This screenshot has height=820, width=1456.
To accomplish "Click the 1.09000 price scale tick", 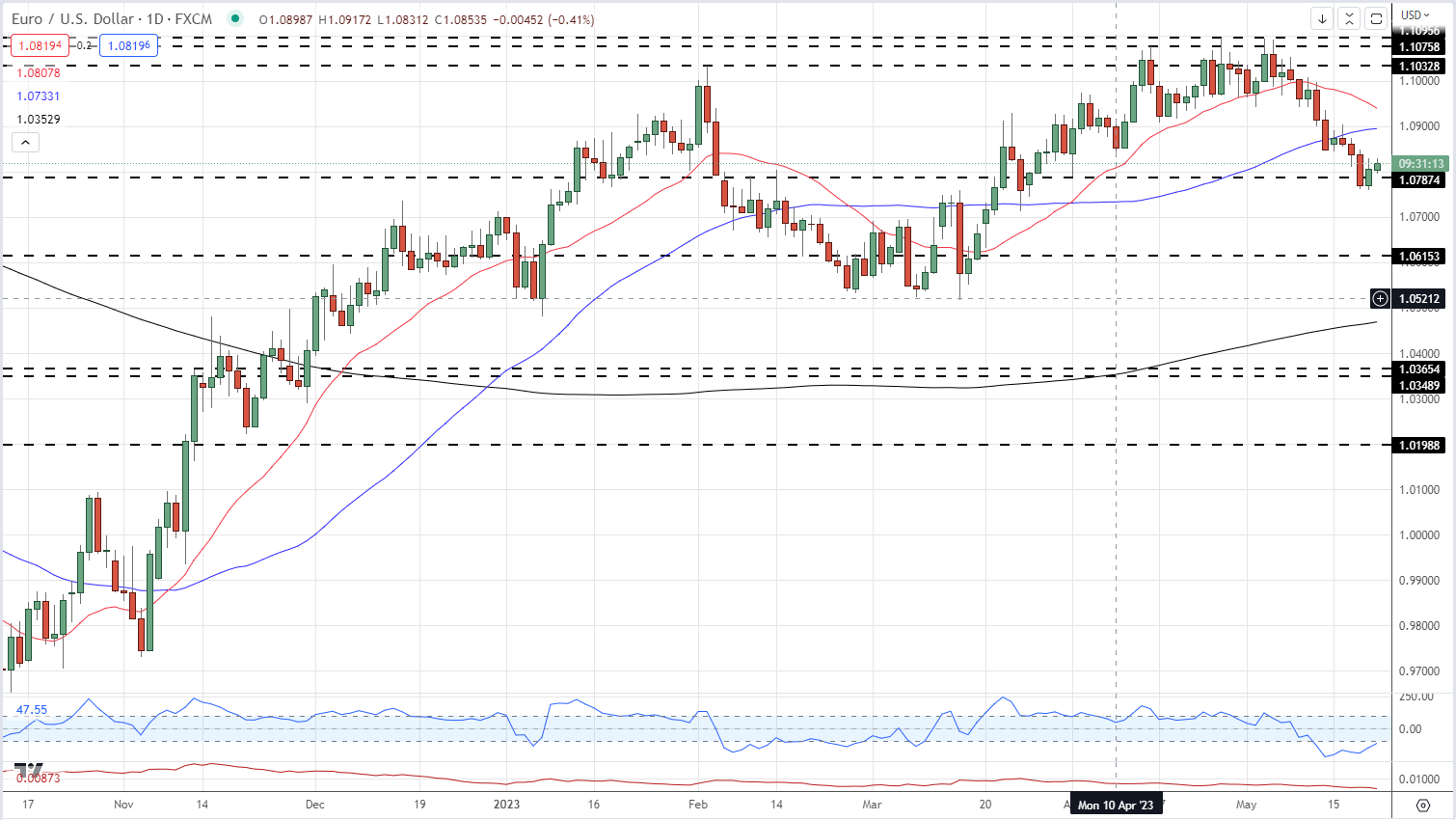I will point(1419,126).
